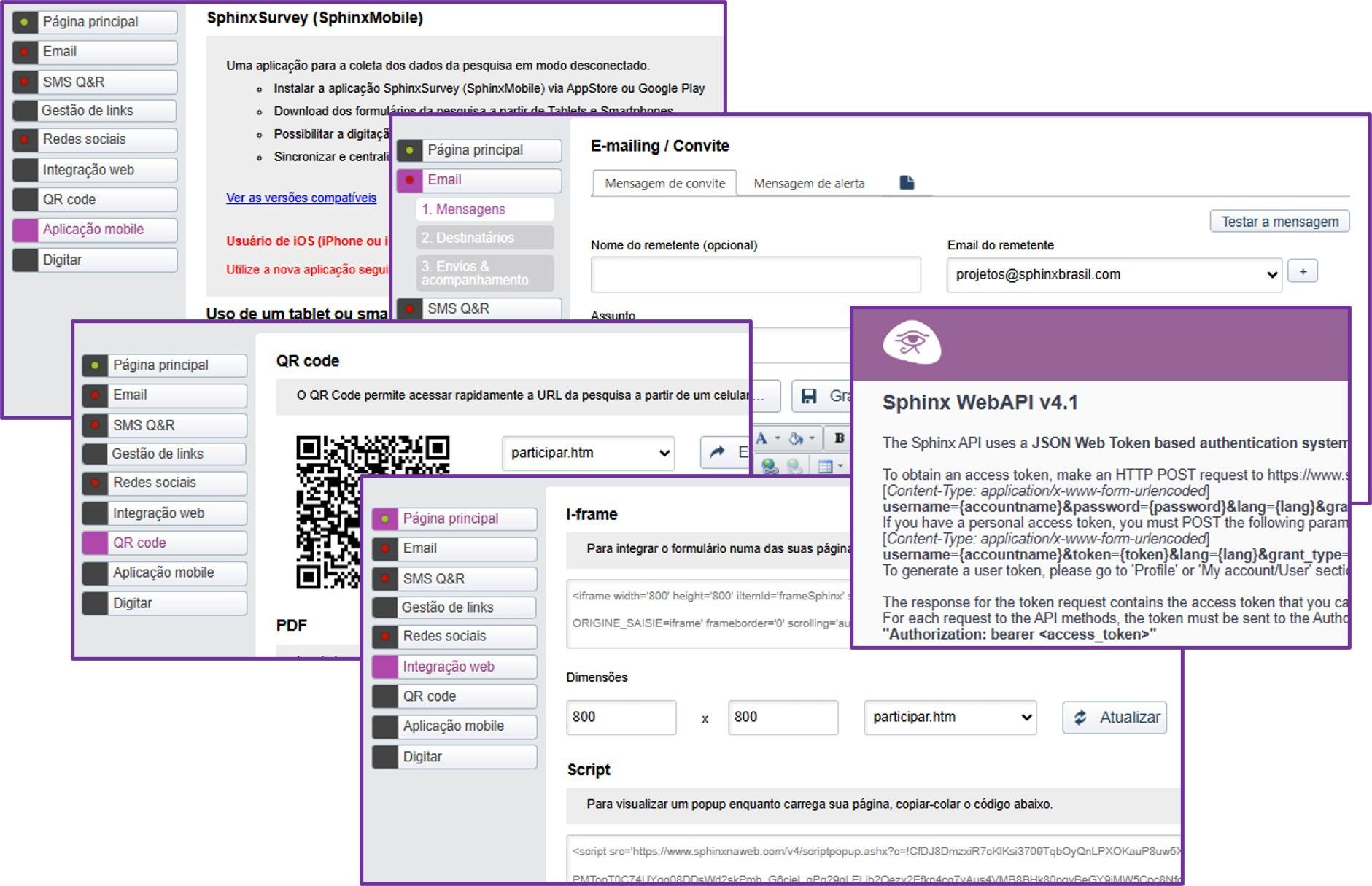The image size is (1372, 886).
Task: Open SMS Q&R in QR code window
Action: click(x=165, y=425)
